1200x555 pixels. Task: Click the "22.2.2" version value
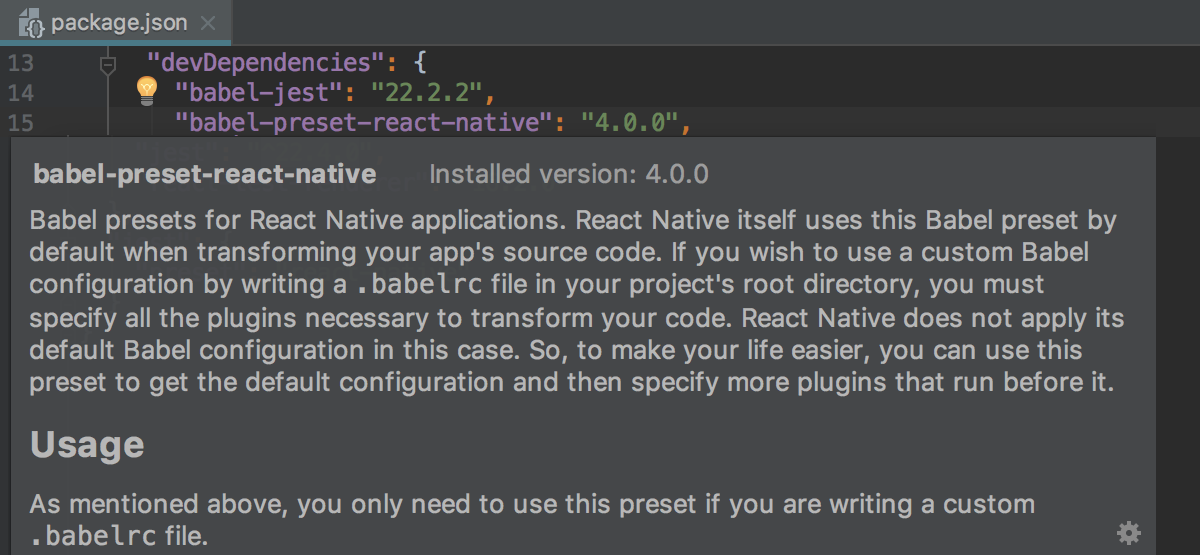(x=428, y=94)
